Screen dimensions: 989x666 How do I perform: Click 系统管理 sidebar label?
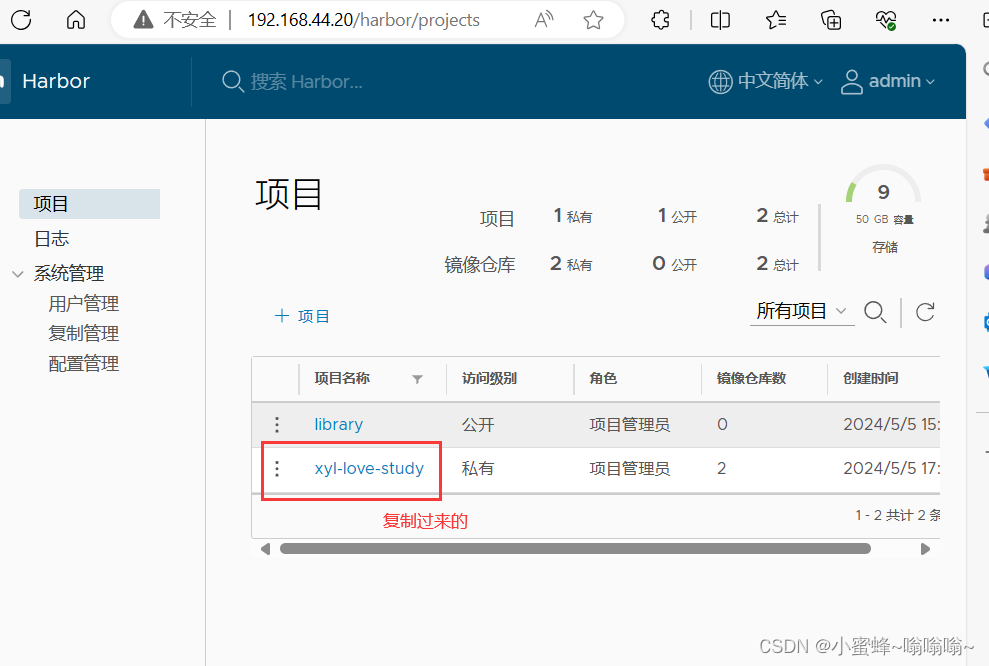click(x=69, y=274)
